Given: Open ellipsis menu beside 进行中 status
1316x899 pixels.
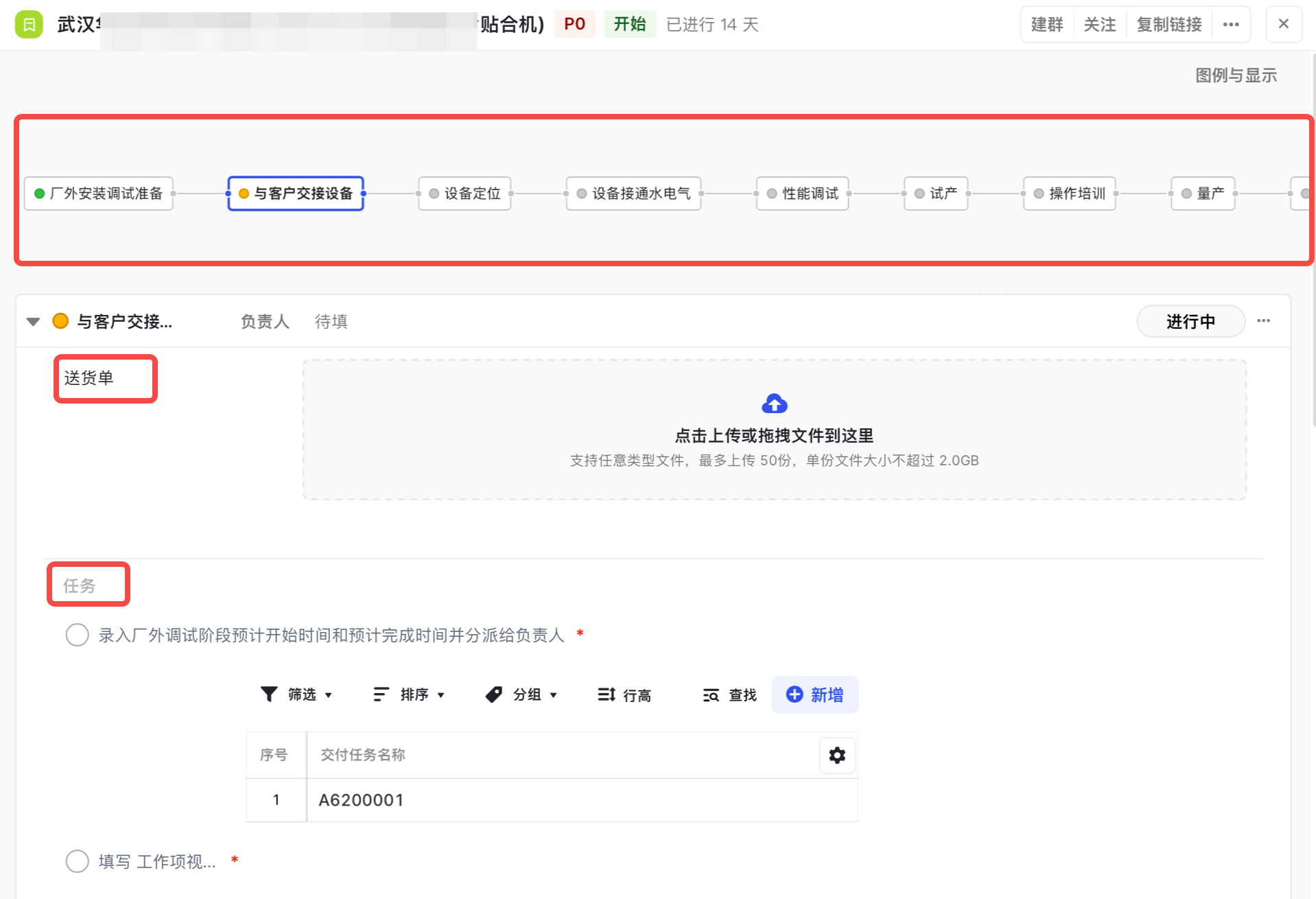Looking at the screenshot, I should click(1263, 321).
